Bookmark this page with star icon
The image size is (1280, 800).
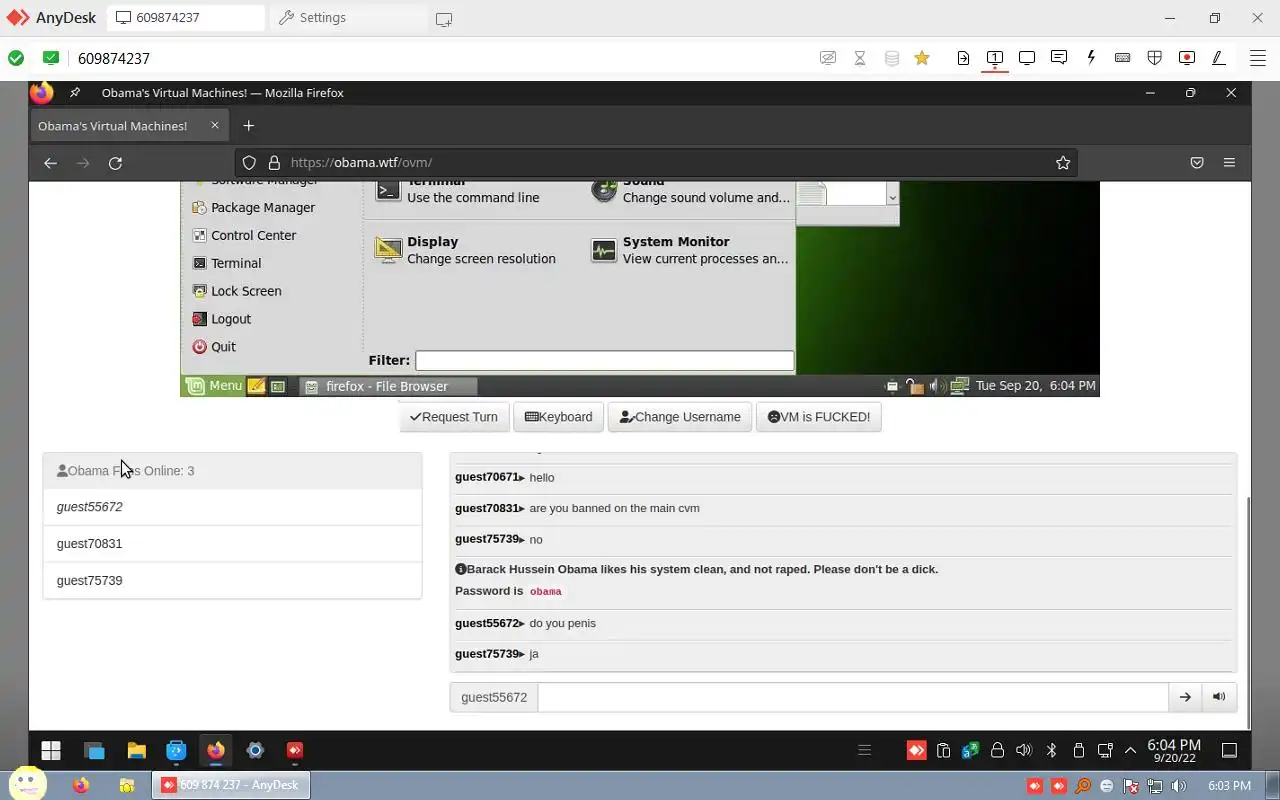pyautogui.click(x=1063, y=162)
